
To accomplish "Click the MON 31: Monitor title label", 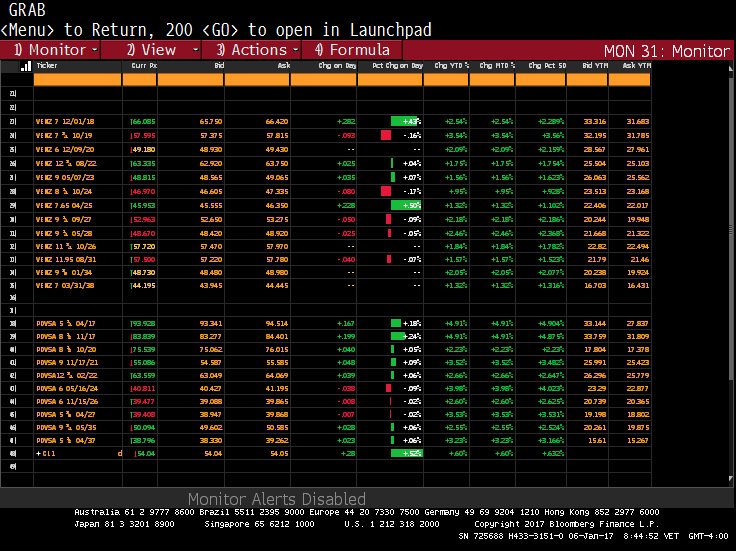I will click(x=667, y=51).
